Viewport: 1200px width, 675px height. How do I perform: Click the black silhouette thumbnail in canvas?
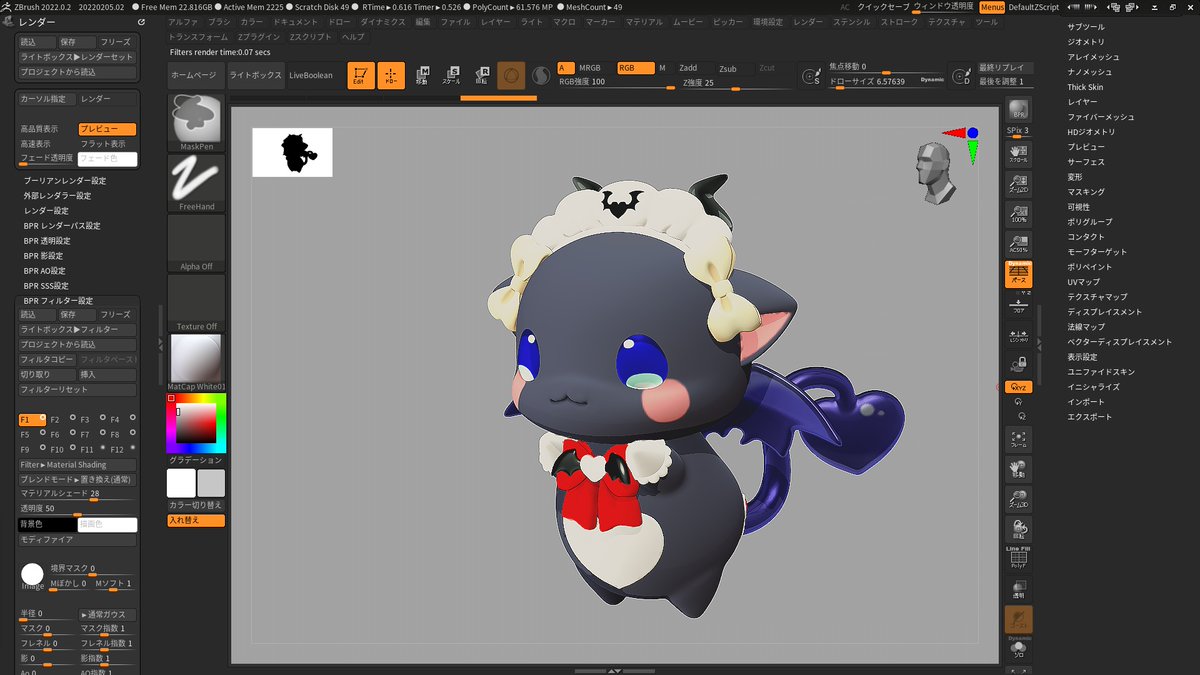click(x=292, y=152)
